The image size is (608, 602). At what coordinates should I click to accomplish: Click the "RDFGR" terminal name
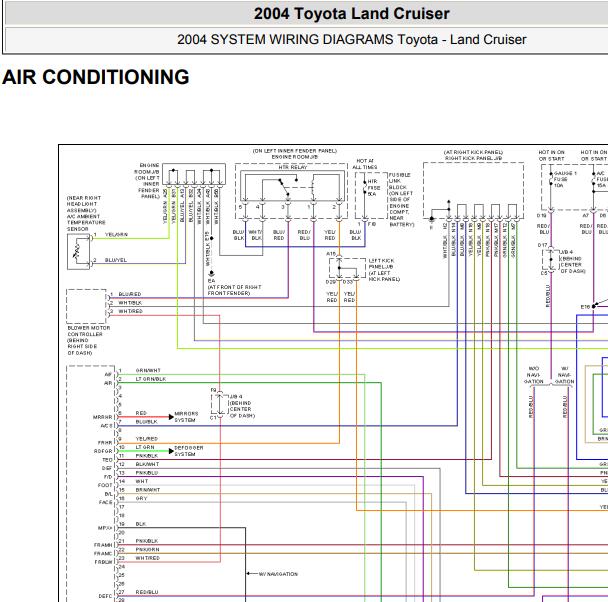[103, 452]
